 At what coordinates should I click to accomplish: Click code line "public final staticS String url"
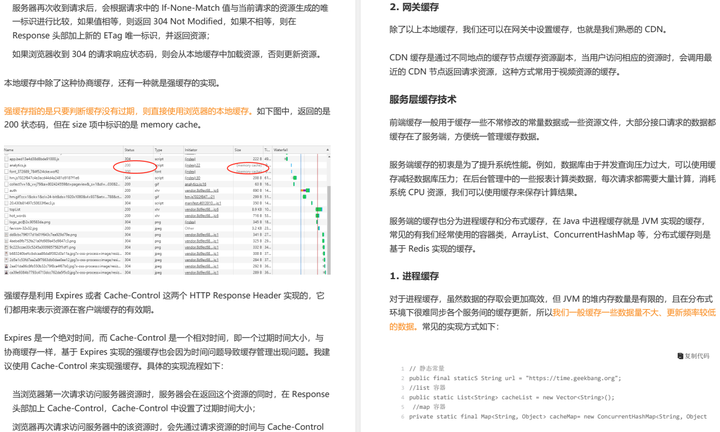pos(515,378)
